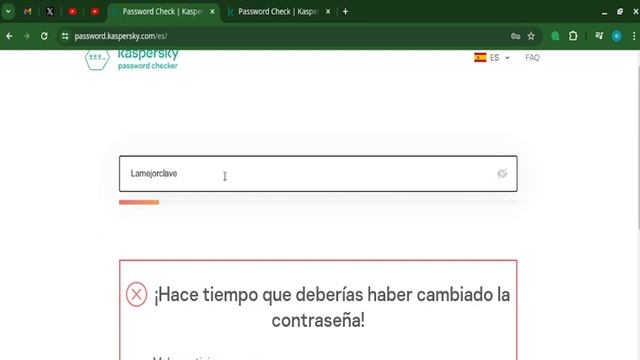
Task: Open the Chrome three-dot menu
Action: click(x=634, y=36)
